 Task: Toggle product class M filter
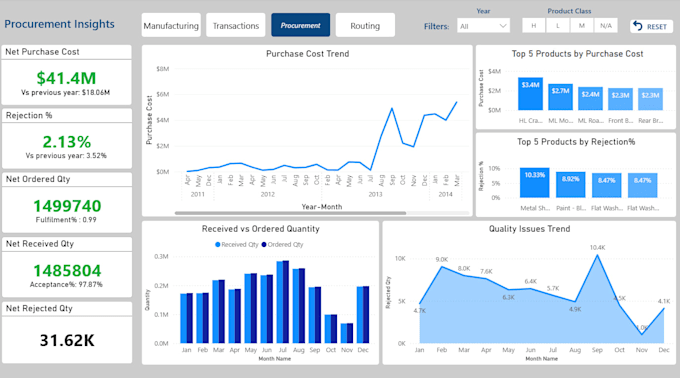tap(582, 26)
